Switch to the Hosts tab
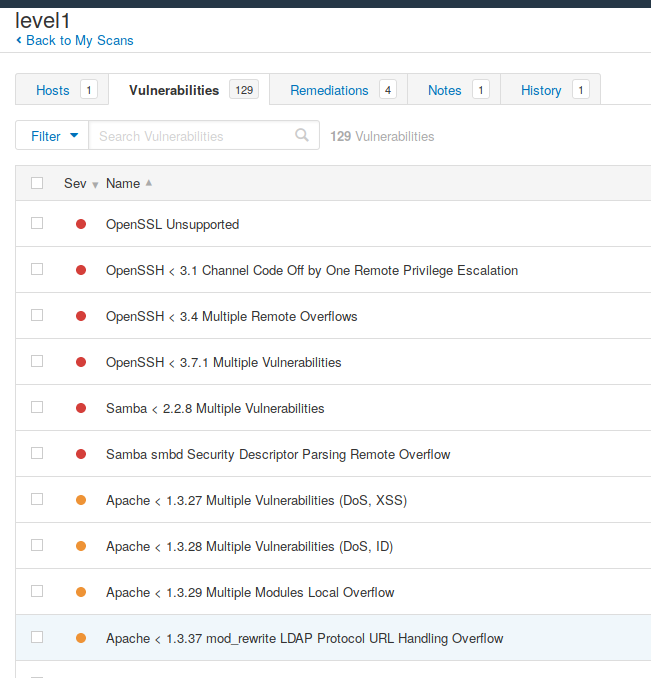Viewport: 651px width, 678px height. 62,90
